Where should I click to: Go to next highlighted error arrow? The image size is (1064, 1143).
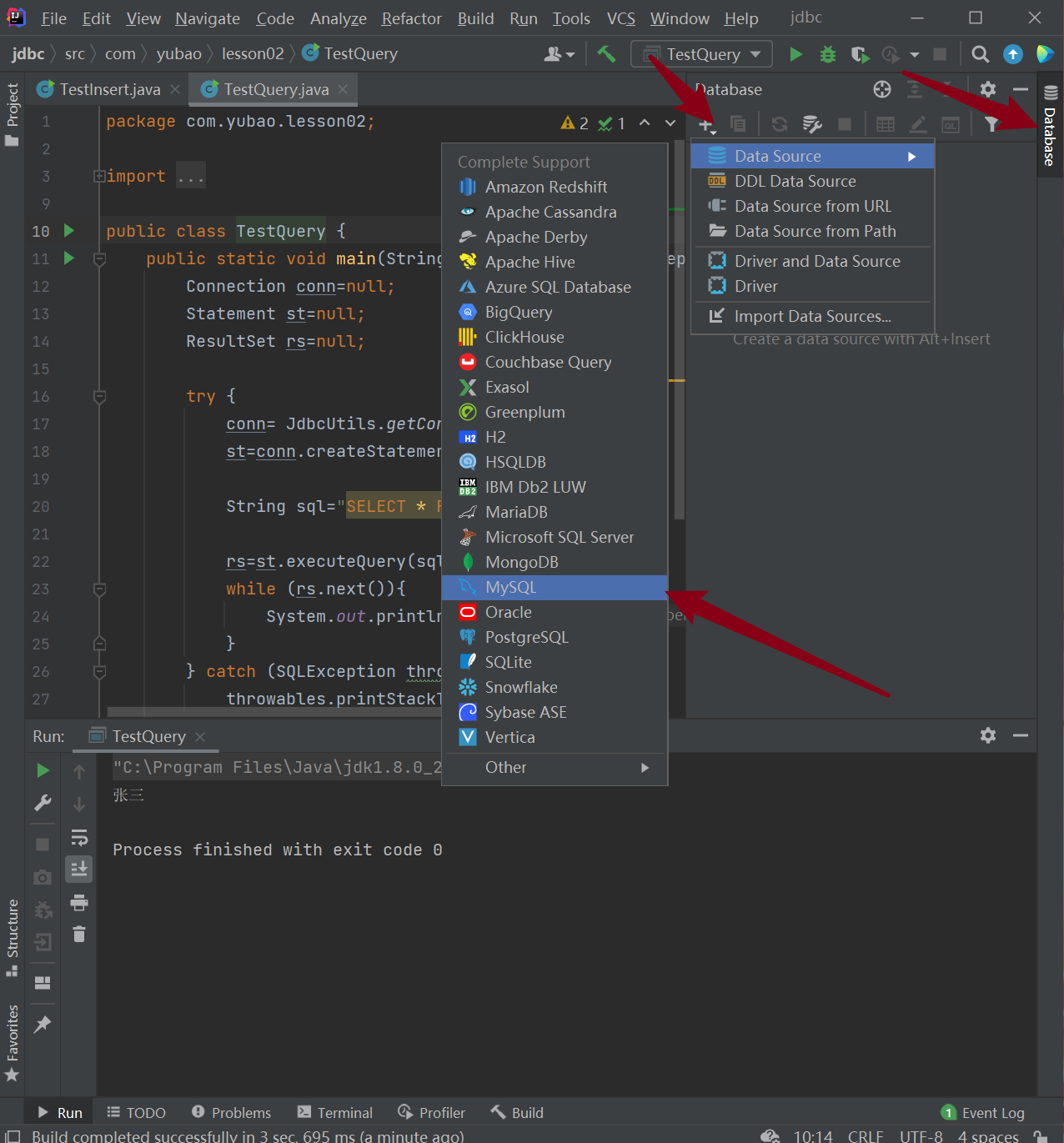click(x=670, y=123)
